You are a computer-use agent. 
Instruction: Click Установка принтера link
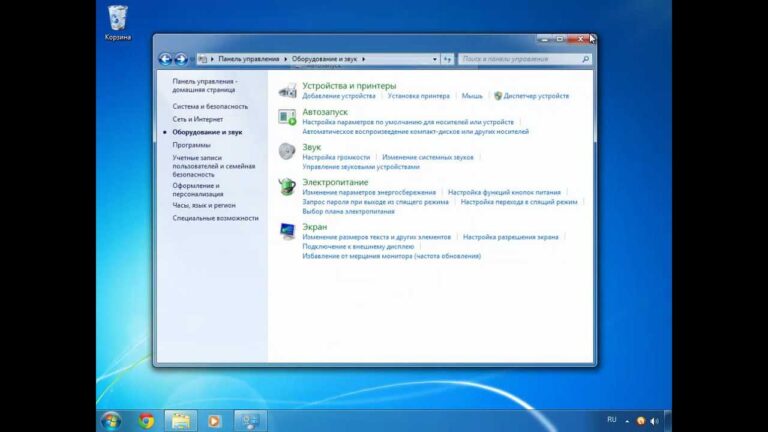coord(418,96)
